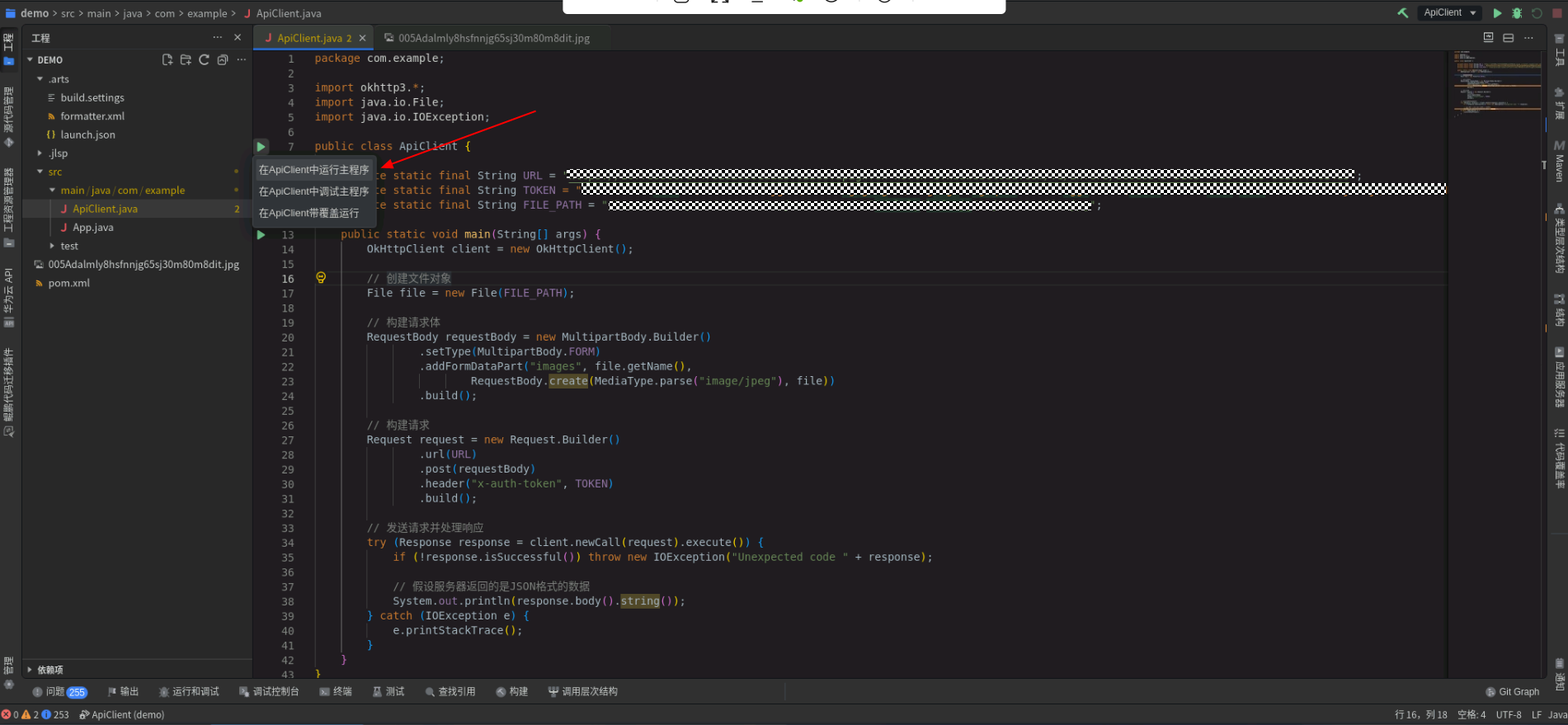Click the errors and warnings count in status bar

[35, 715]
